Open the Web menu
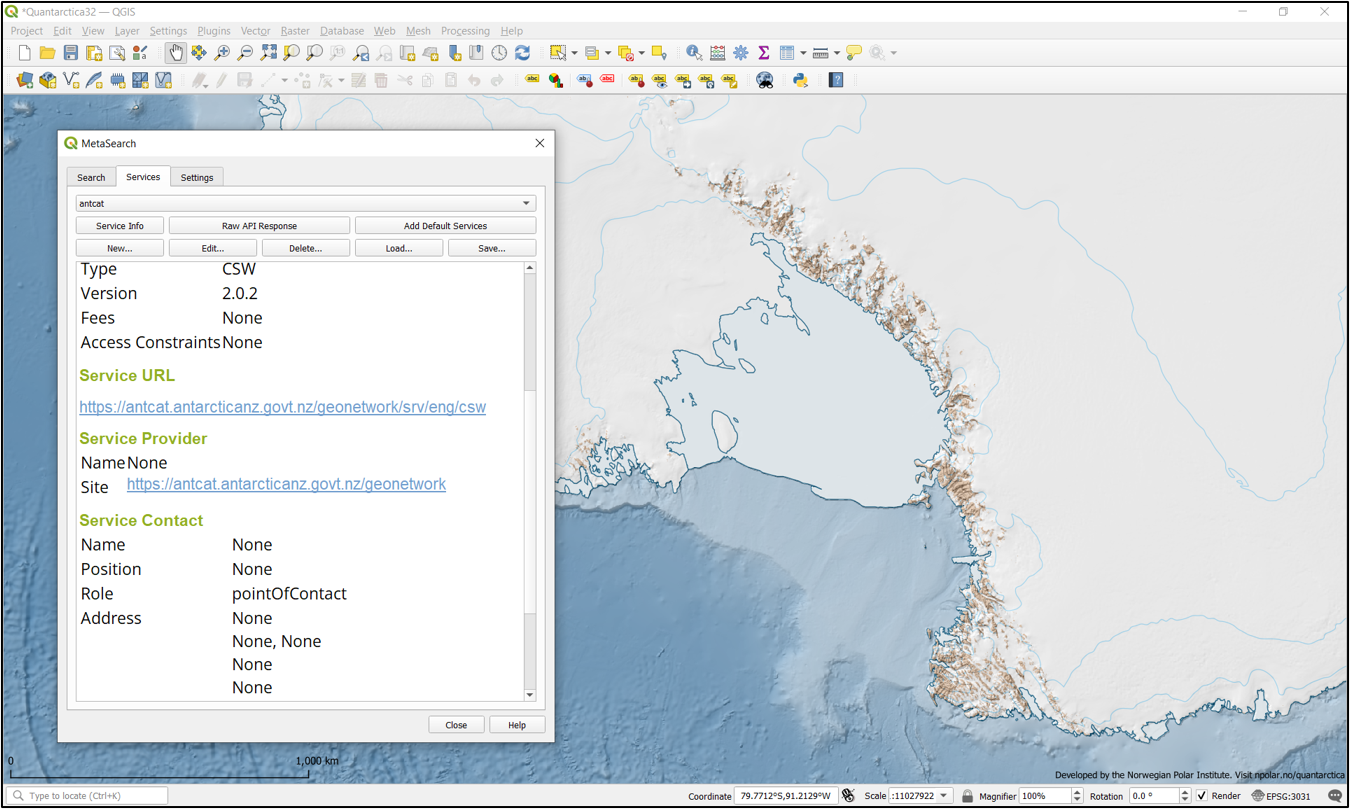This screenshot has height=809, width=1350. click(385, 31)
